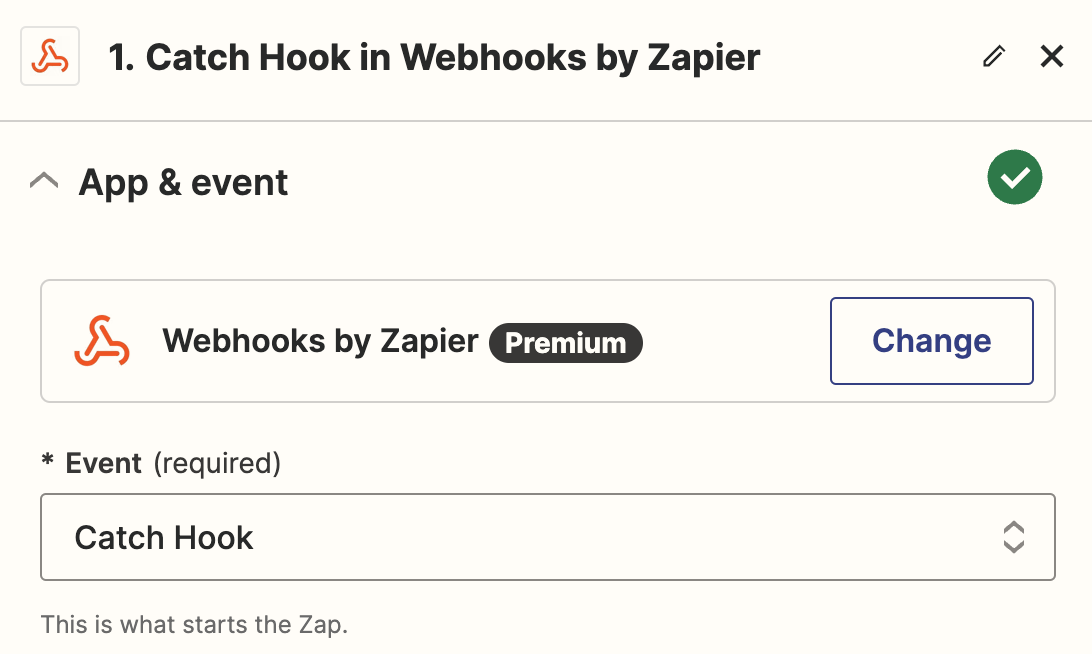The image size is (1092, 654).
Task: Click the required asterisk beside Event
Action: 47,460
